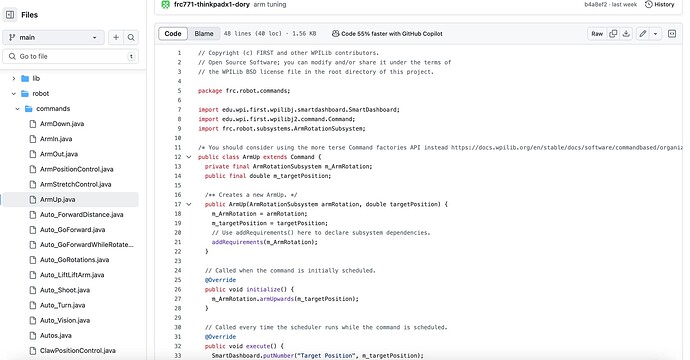Open frc771-thinkpadx1-dory author profile
Viewport: 690px width, 360px height.
pyautogui.click(x=212, y=4)
